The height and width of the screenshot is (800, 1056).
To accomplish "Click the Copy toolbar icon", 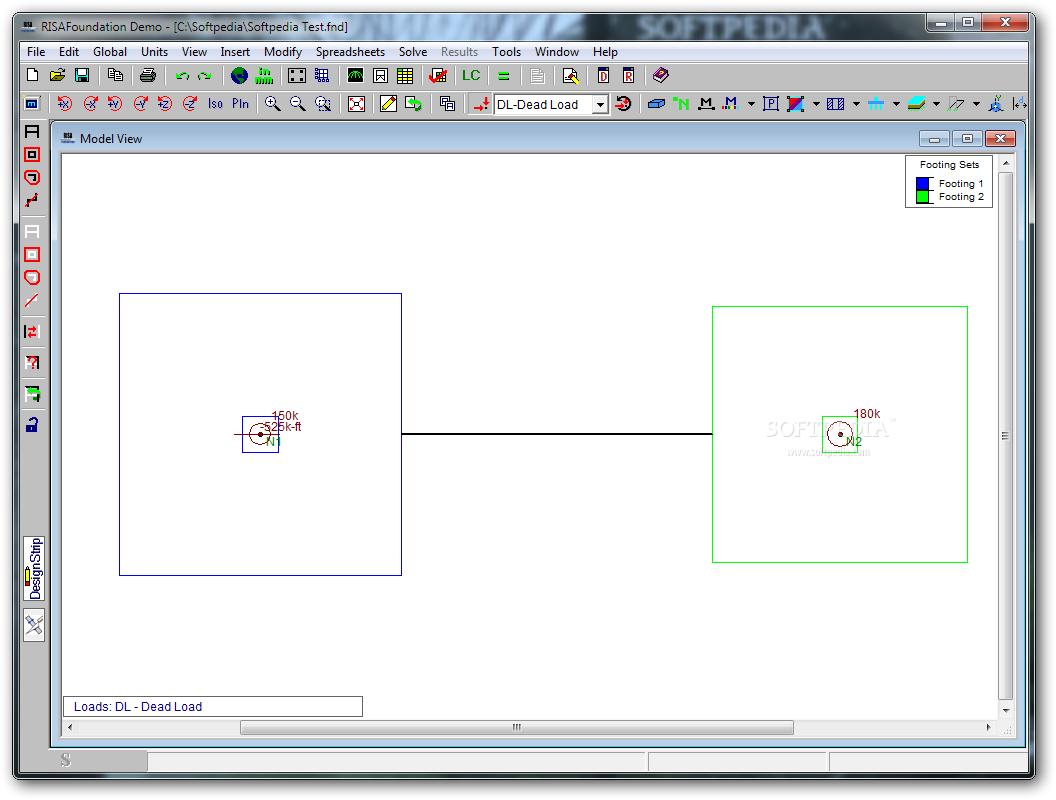I will click(115, 75).
